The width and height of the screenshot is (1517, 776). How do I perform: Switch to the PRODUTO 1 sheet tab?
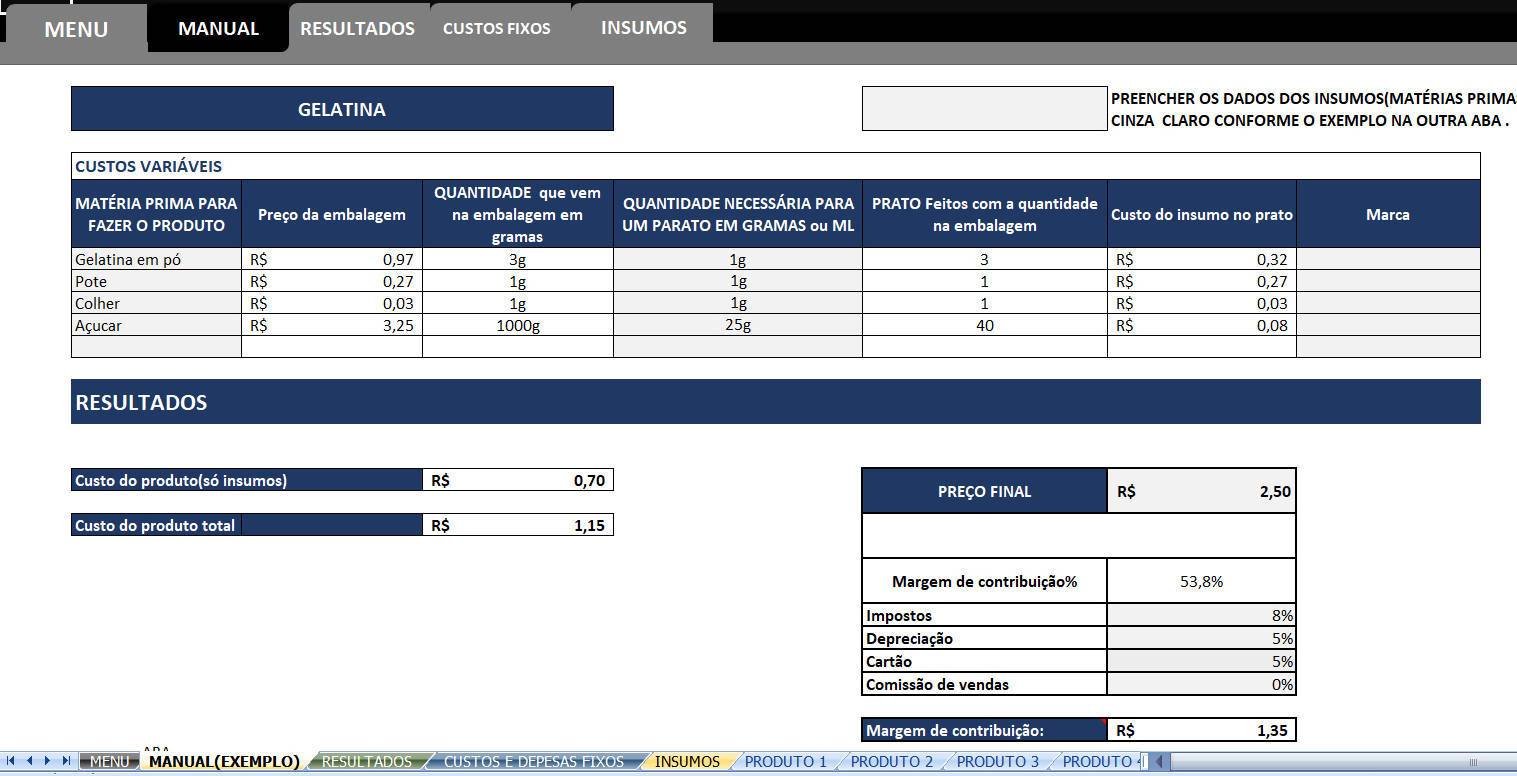(786, 762)
